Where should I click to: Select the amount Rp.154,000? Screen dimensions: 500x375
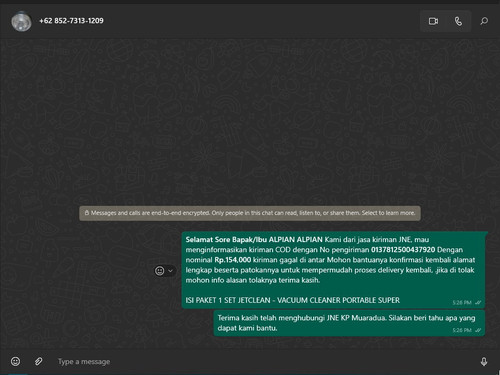233,260
